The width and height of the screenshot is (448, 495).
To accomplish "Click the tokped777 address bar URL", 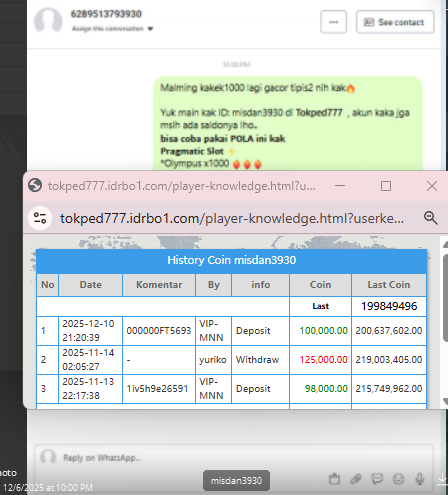I will pos(232,219).
